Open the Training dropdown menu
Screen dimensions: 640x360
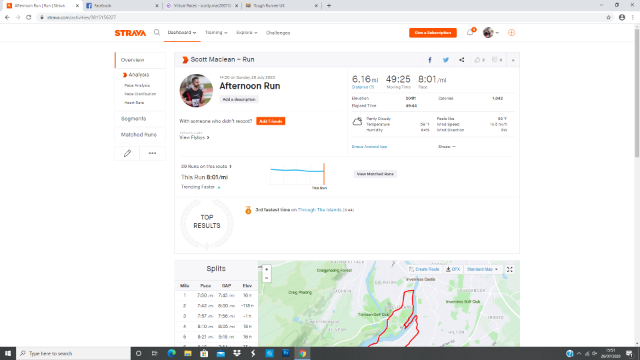(216, 33)
